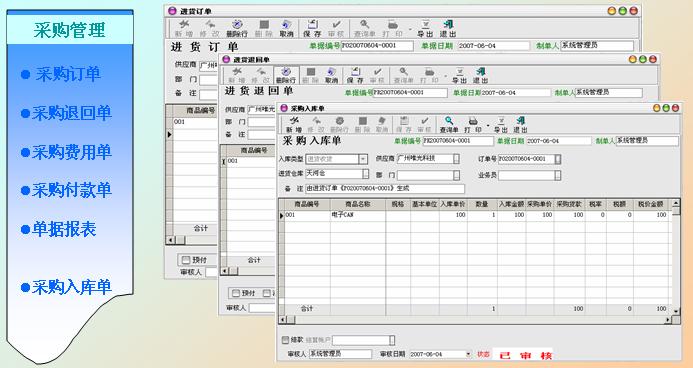Click 退出 icon in 采购入库单 toolbar
Viewport: 693px width, 368px height.
(521, 125)
